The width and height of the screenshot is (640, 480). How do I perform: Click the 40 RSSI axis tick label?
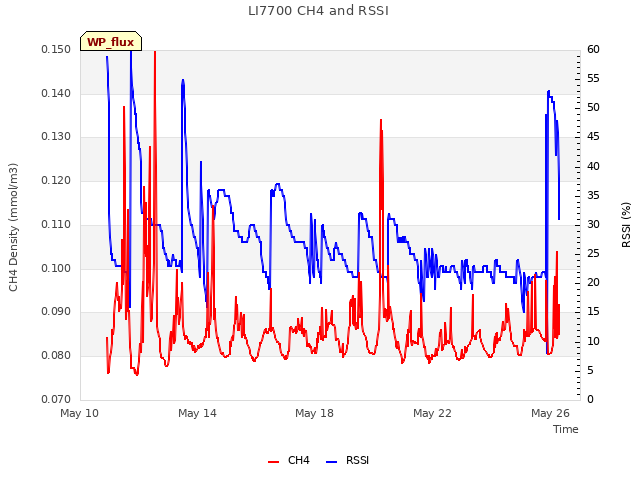(x=593, y=167)
